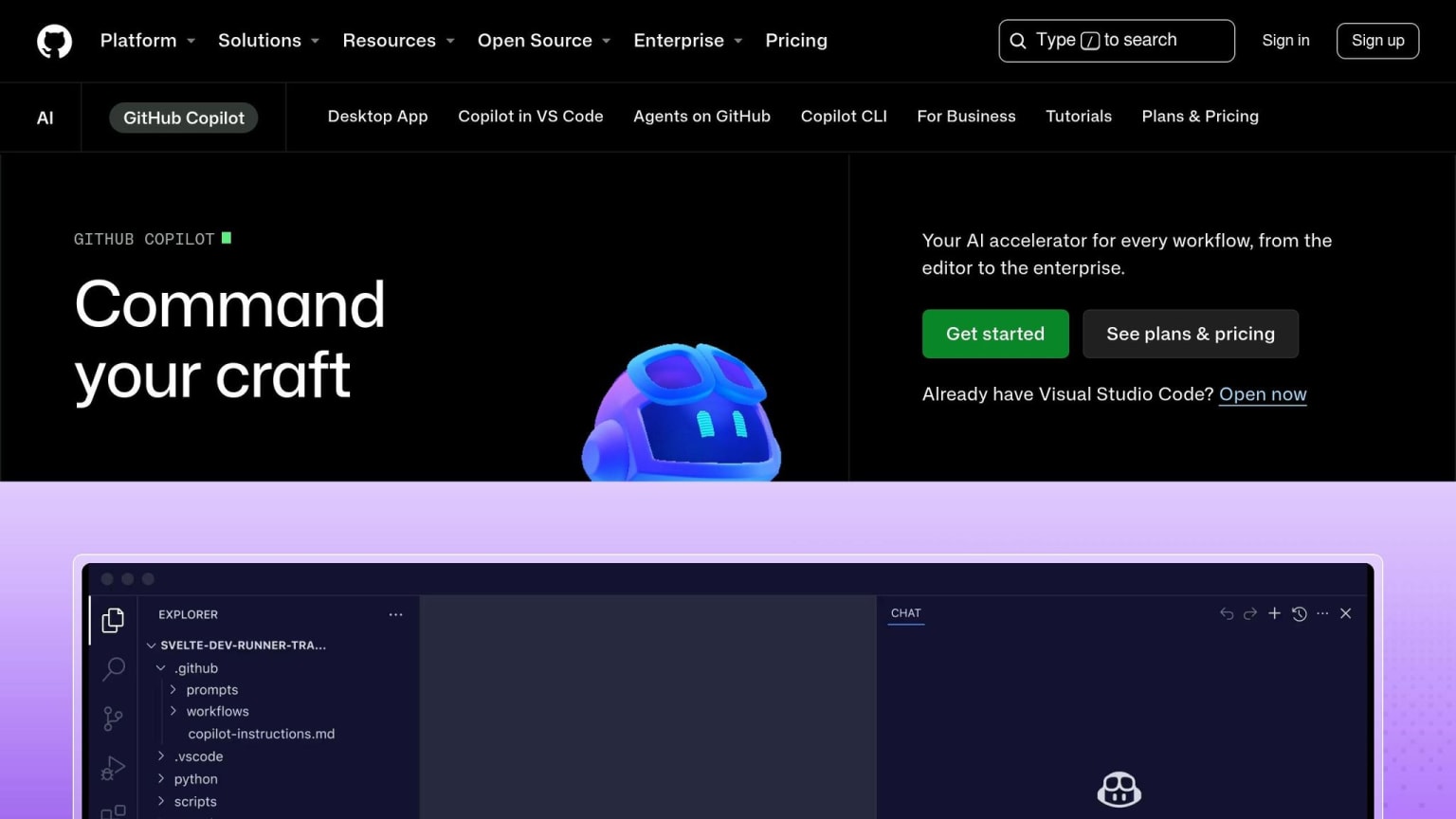The height and width of the screenshot is (819, 1456).
Task: Open the GitHub logo home link
Action: click(54, 41)
